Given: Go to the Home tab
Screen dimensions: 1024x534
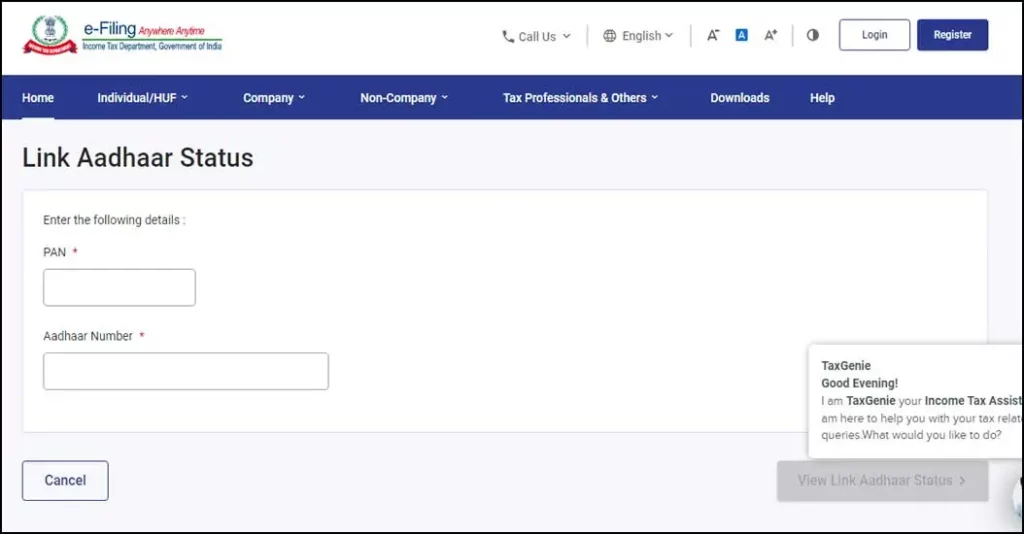Looking at the screenshot, I should pos(38,98).
